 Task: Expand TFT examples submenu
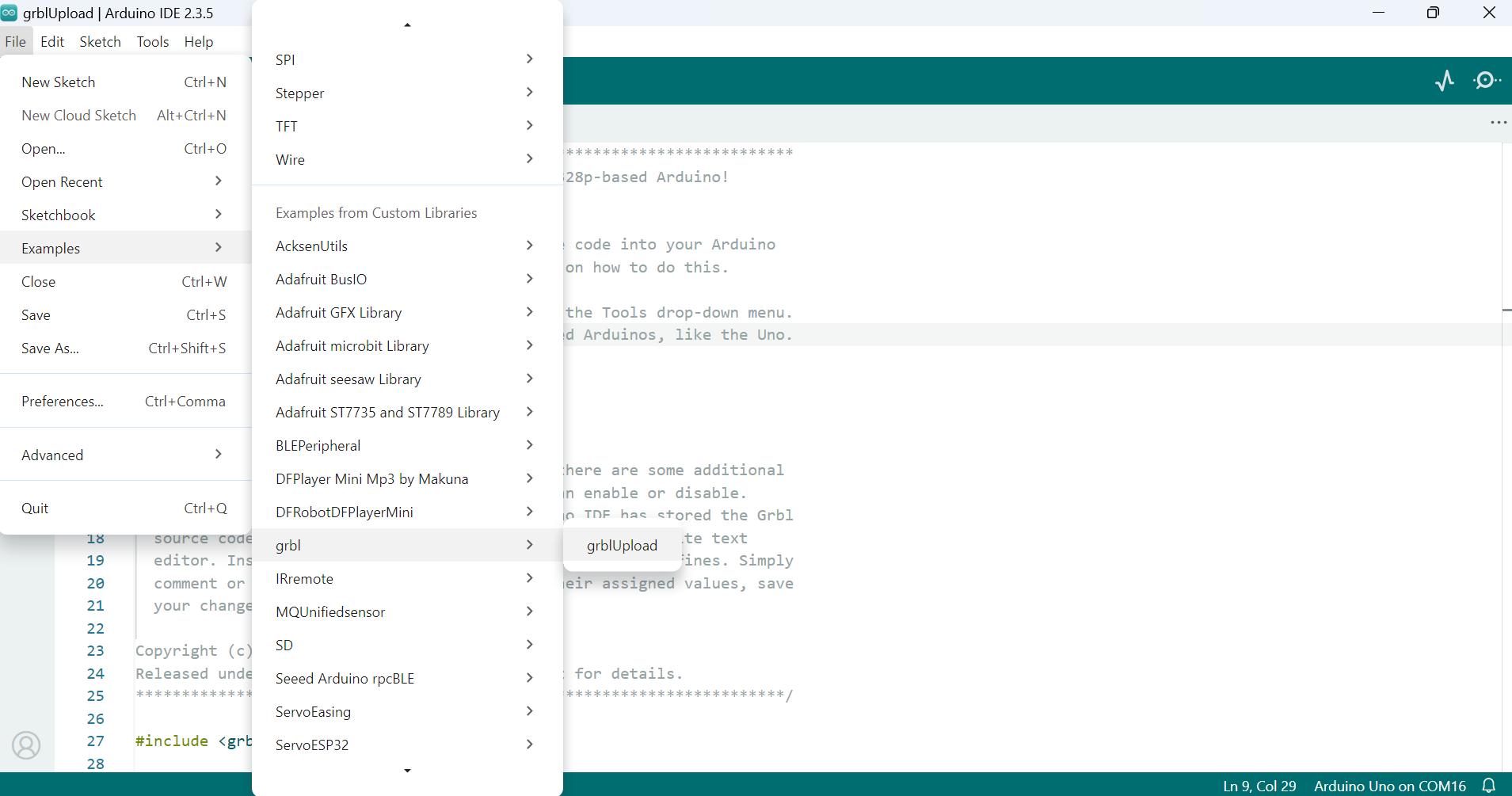407,127
